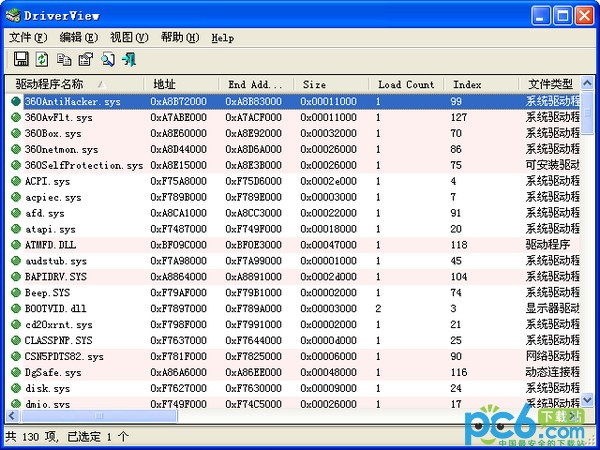This screenshot has height=450, width=600.
Task: Select the BAPIDRV.SYS driver row
Action: click(x=293, y=277)
